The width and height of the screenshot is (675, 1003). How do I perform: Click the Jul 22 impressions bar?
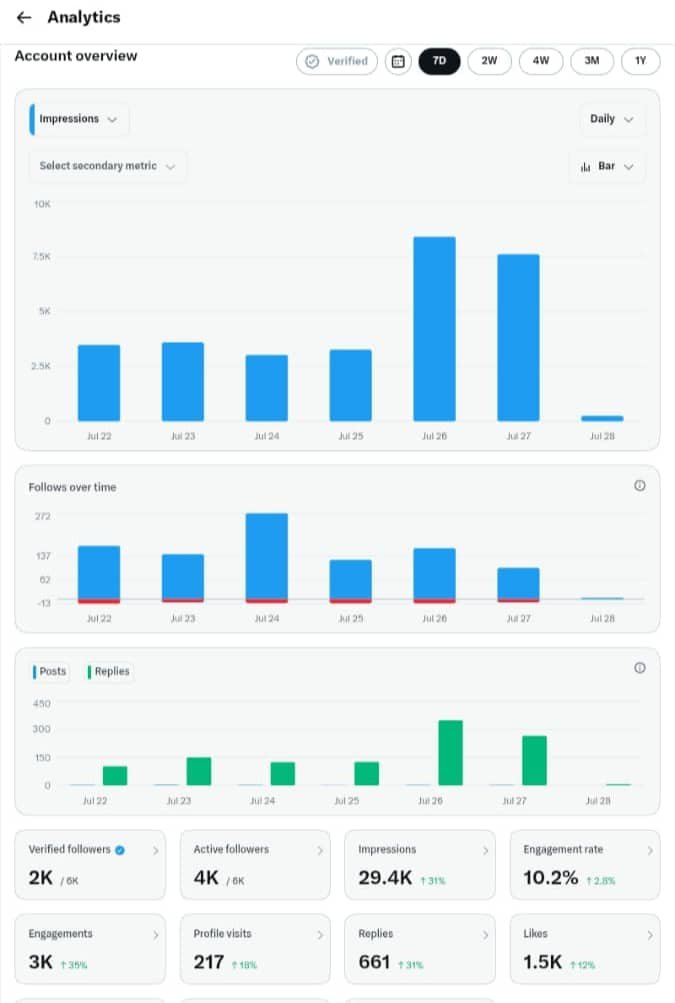tap(99, 383)
